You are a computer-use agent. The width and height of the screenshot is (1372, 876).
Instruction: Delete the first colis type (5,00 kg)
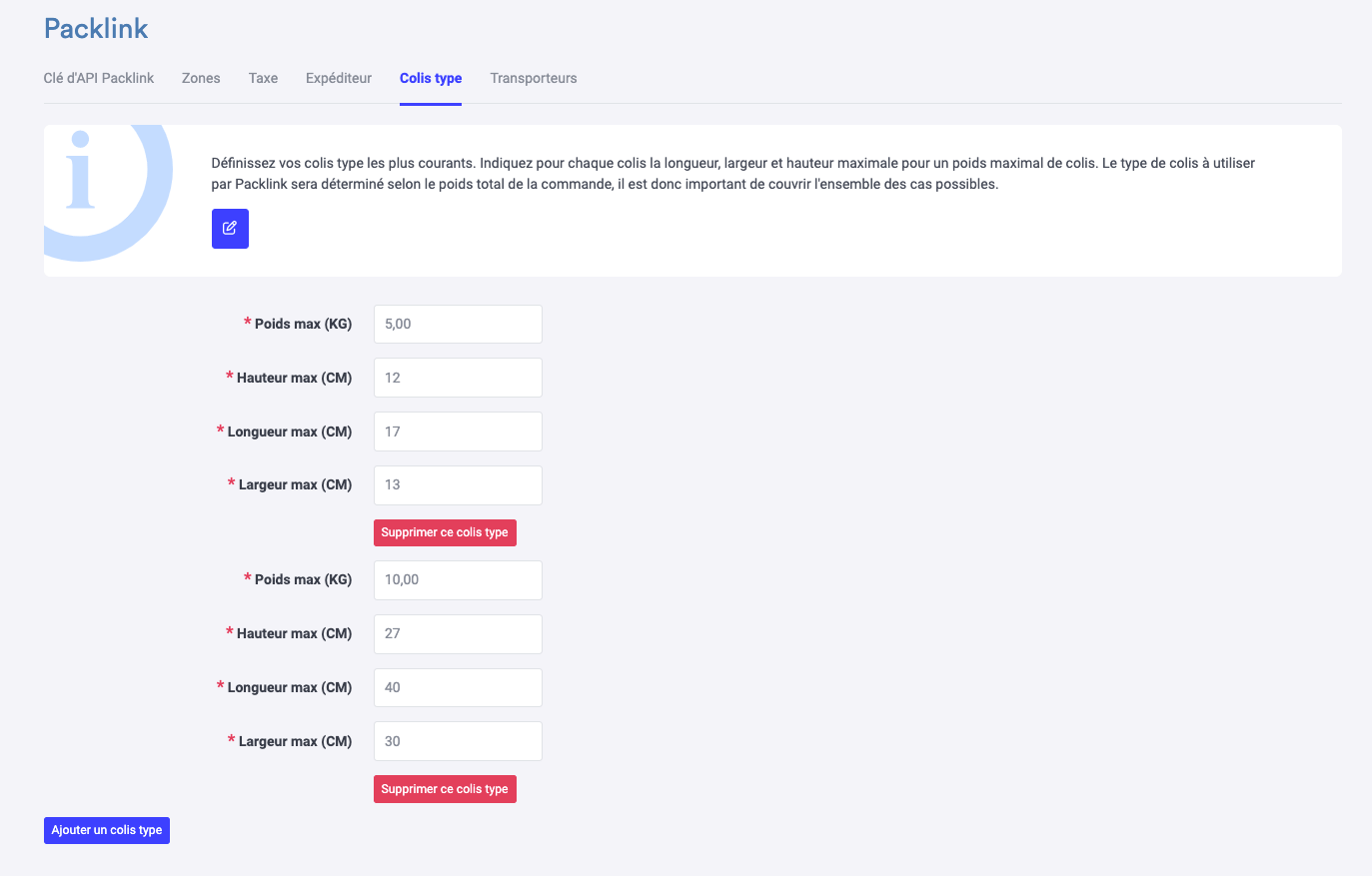coord(445,532)
